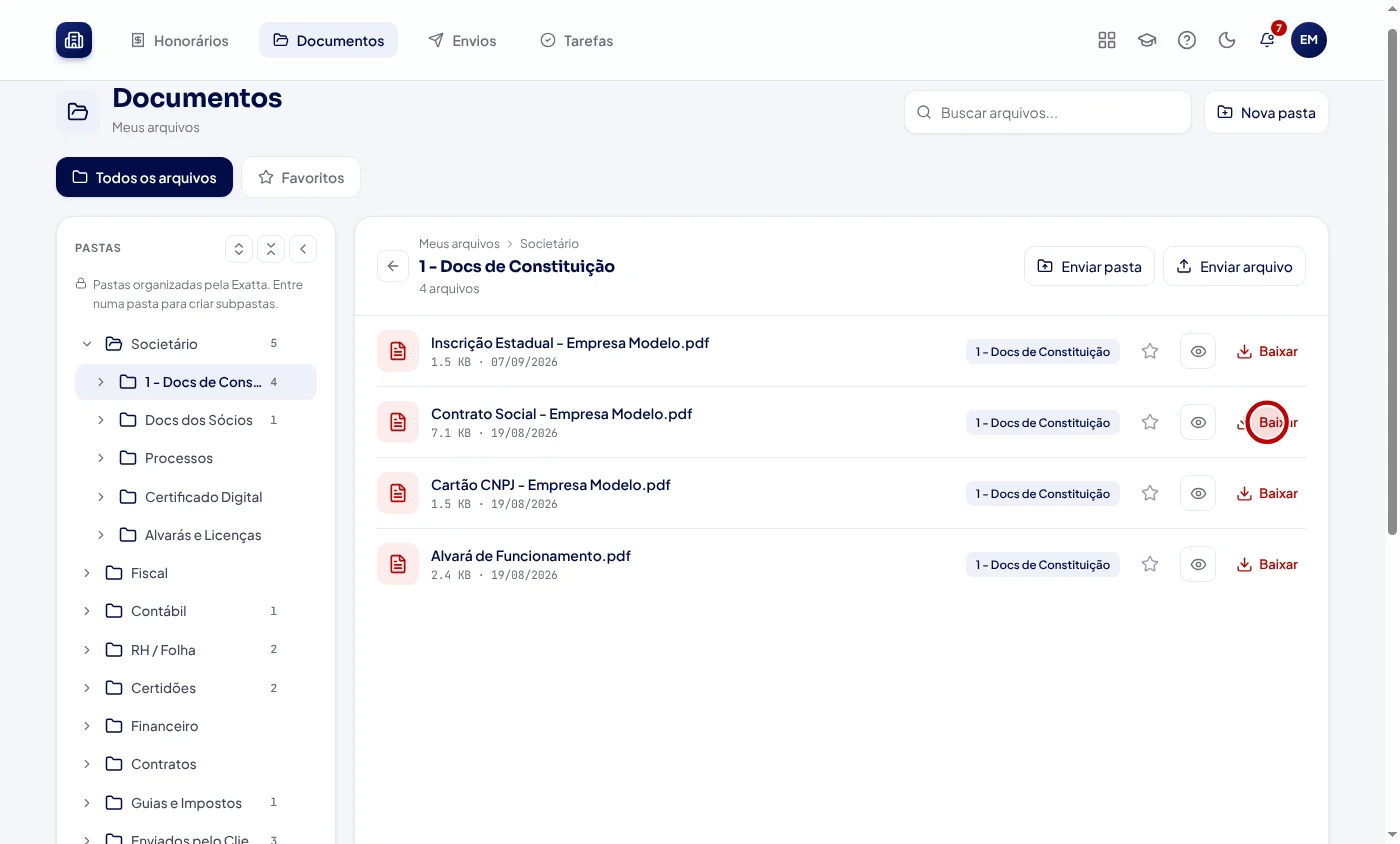
Task: Expand the Fiscal folder chevron
Action: pyautogui.click(x=87, y=573)
